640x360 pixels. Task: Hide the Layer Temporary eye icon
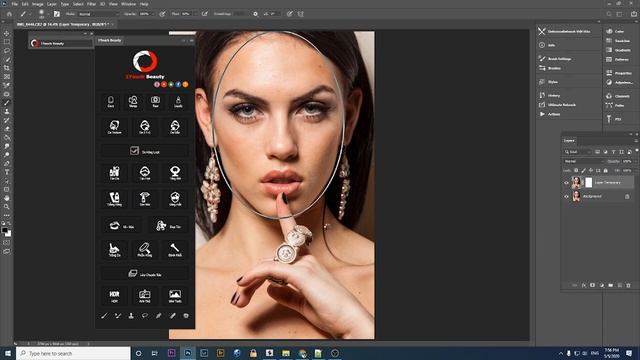coord(566,182)
